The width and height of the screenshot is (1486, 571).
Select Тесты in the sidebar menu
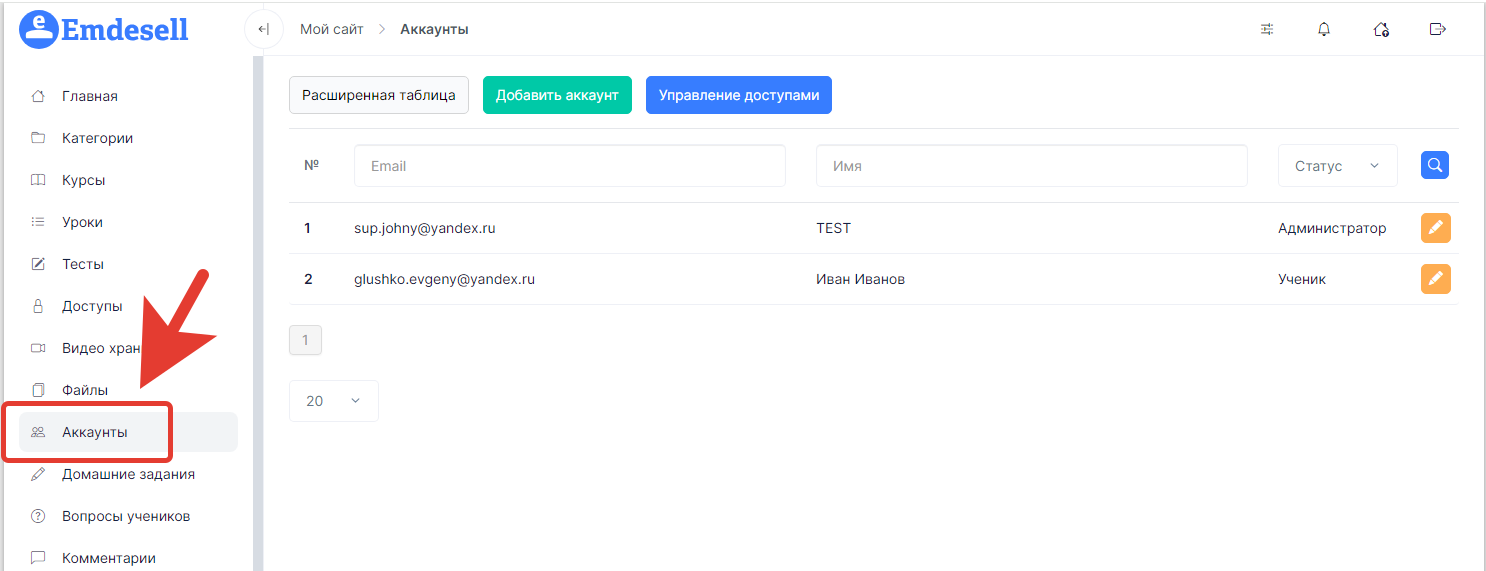coord(83,264)
